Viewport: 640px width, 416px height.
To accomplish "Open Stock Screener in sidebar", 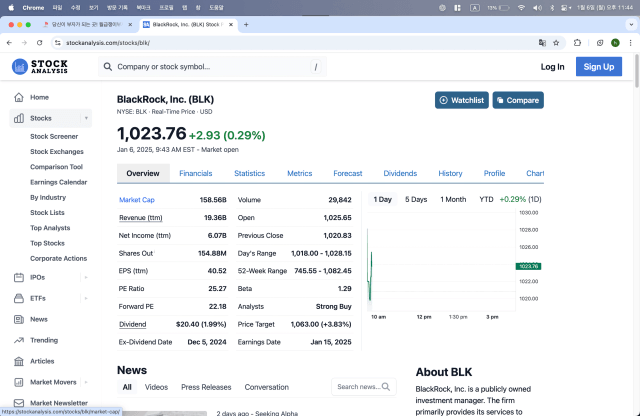I will pyautogui.click(x=54, y=136).
